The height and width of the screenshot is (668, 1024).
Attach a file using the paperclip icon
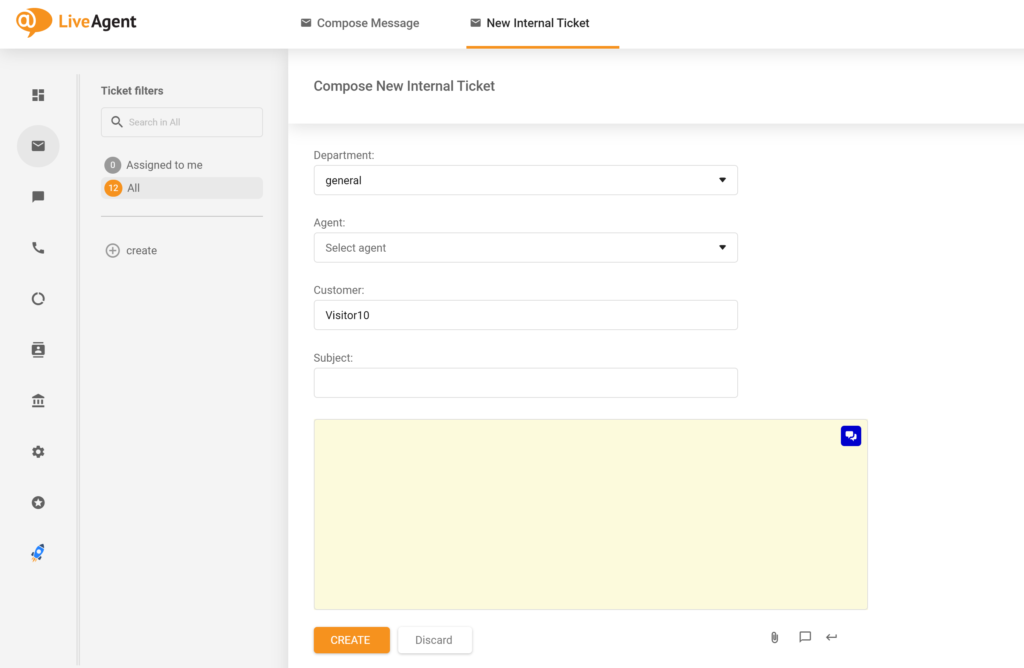pos(774,637)
